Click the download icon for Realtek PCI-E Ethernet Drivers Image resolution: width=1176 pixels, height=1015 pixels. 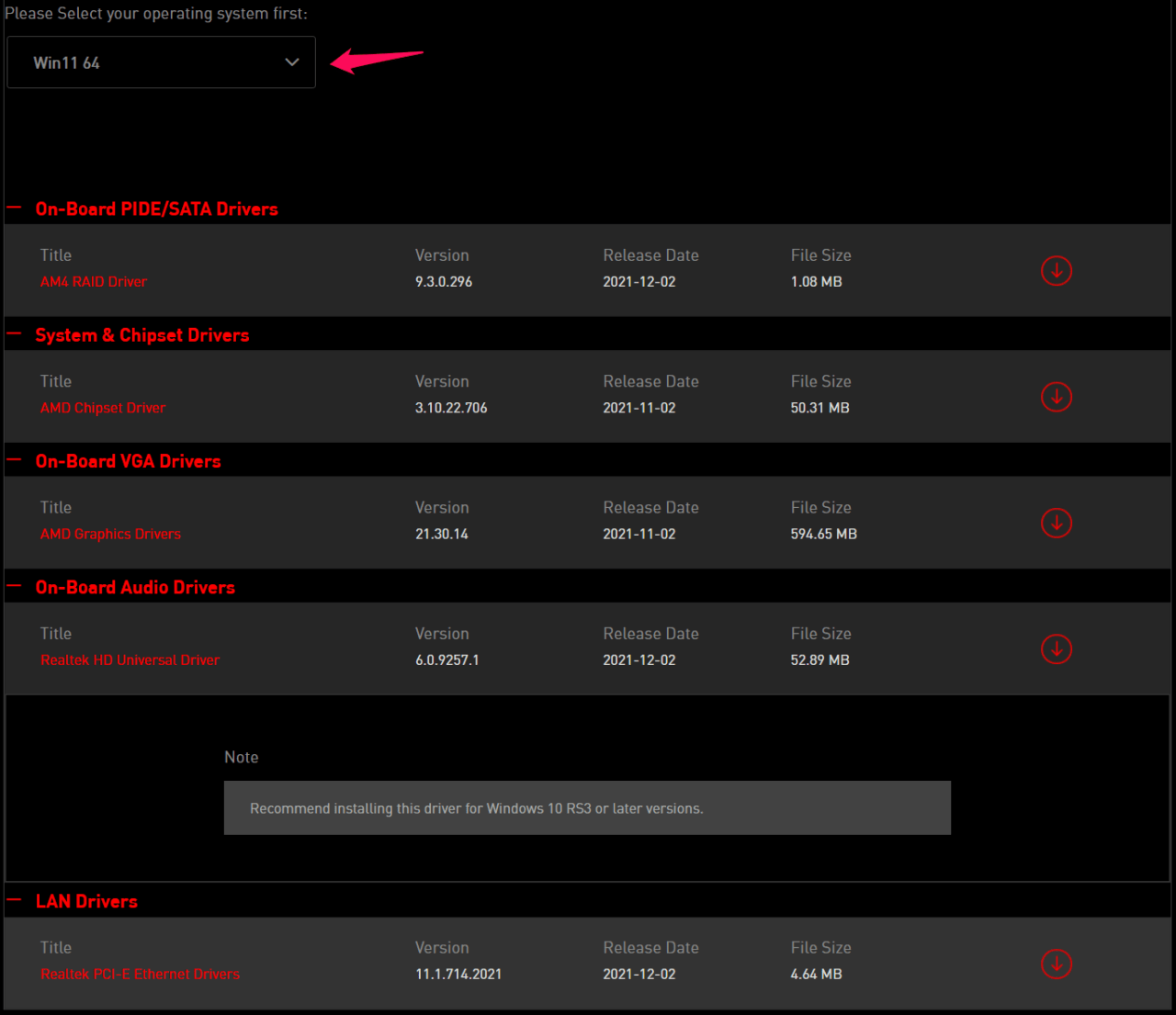[1056, 964]
